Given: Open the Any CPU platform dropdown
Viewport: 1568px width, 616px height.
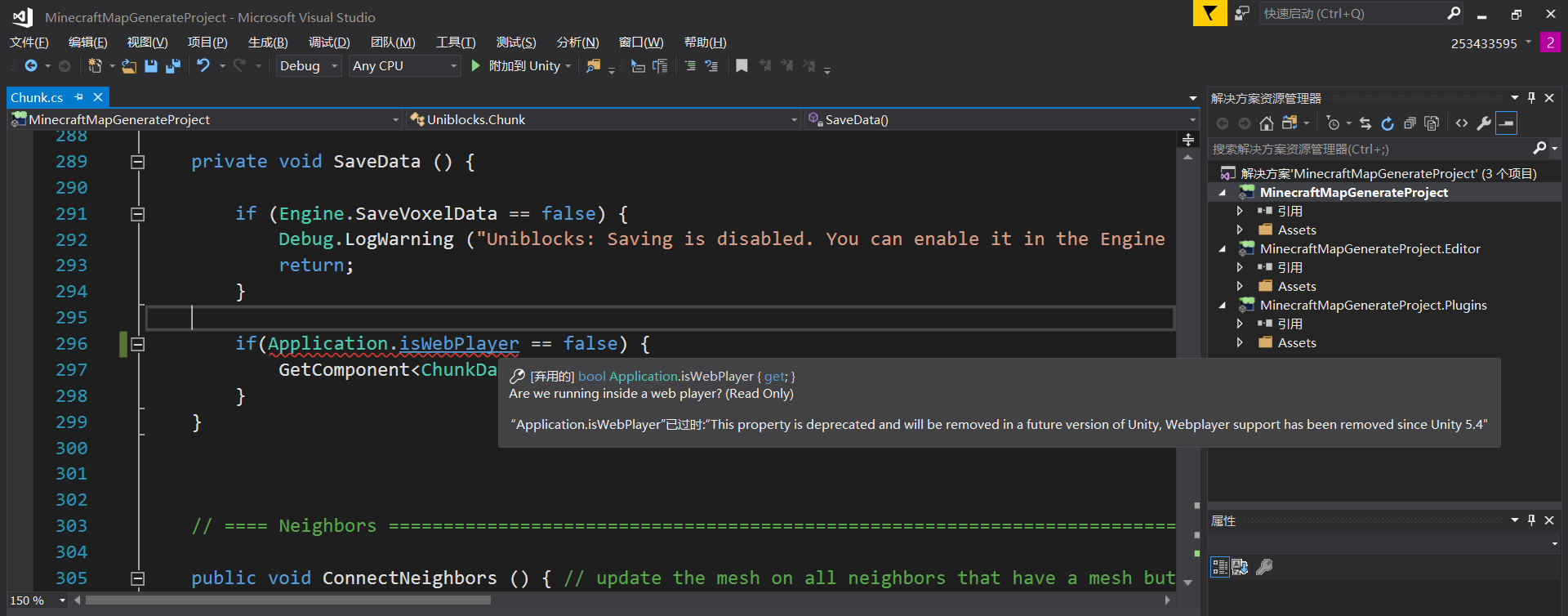Looking at the screenshot, I should [x=405, y=66].
